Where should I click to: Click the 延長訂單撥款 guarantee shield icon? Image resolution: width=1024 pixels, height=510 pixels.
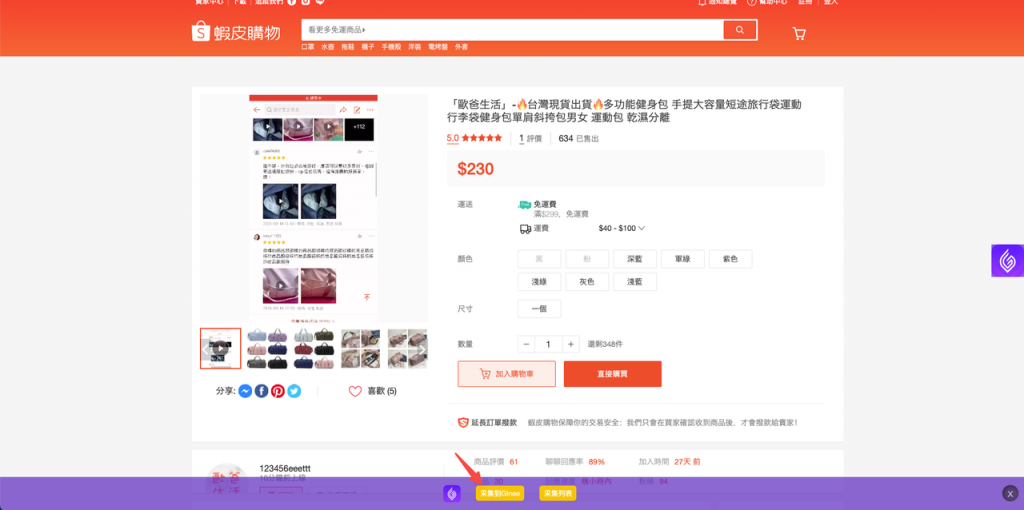pos(463,422)
